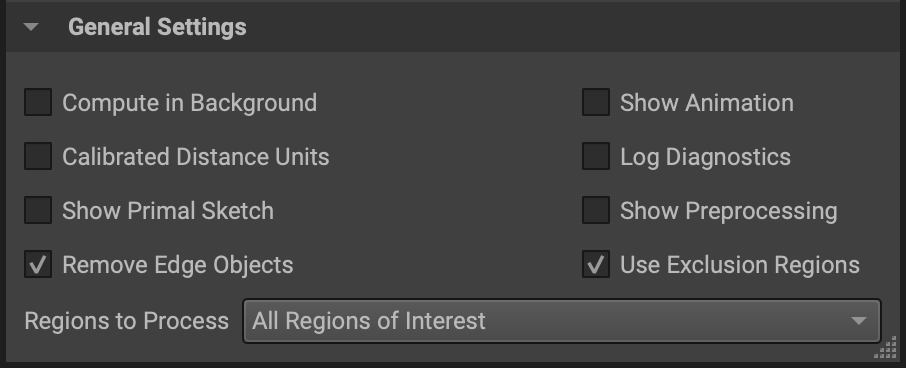Image resolution: width=906 pixels, height=368 pixels.
Task: Enable the Compute in Background checkbox
Action: [38, 102]
